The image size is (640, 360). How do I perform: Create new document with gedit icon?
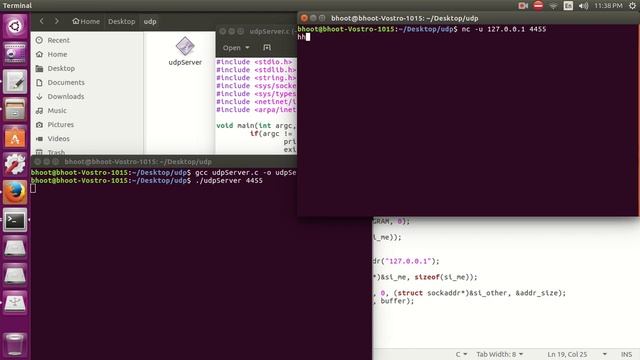[267, 48]
